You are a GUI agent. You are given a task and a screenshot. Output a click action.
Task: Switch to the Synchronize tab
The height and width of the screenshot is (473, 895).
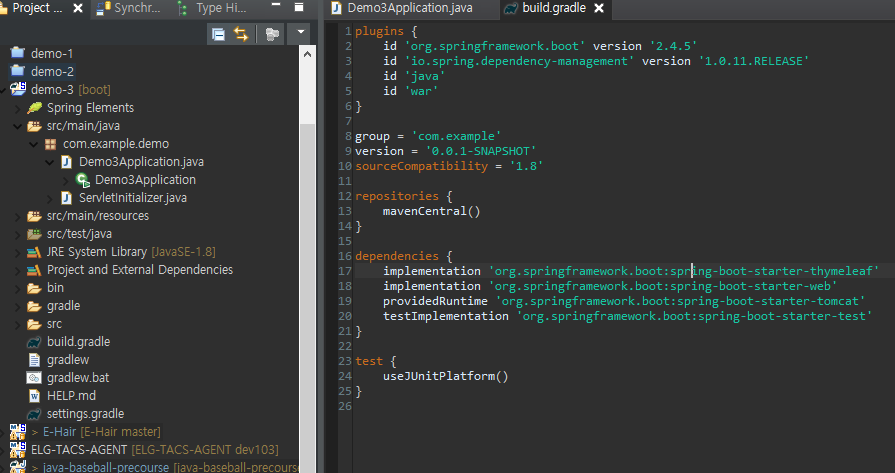tap(129, 8)
